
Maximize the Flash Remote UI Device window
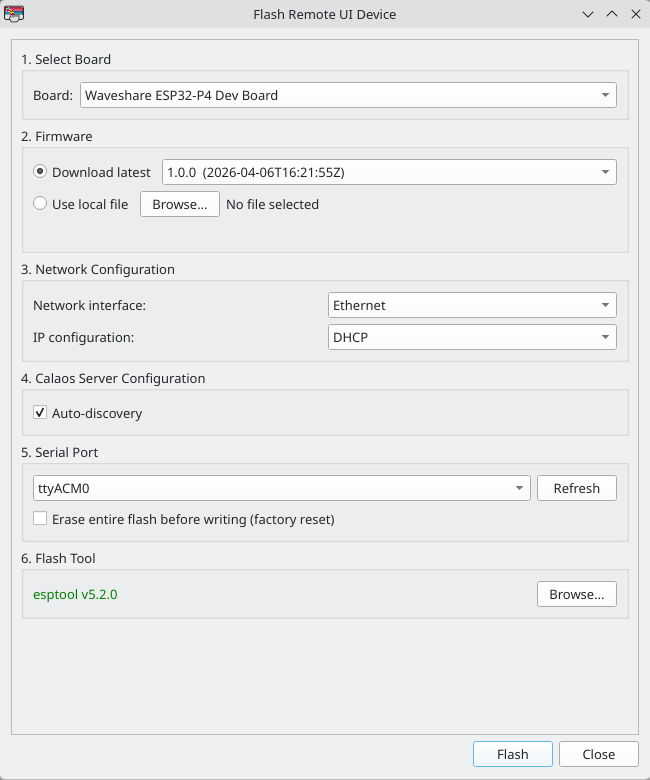(611, 14)
